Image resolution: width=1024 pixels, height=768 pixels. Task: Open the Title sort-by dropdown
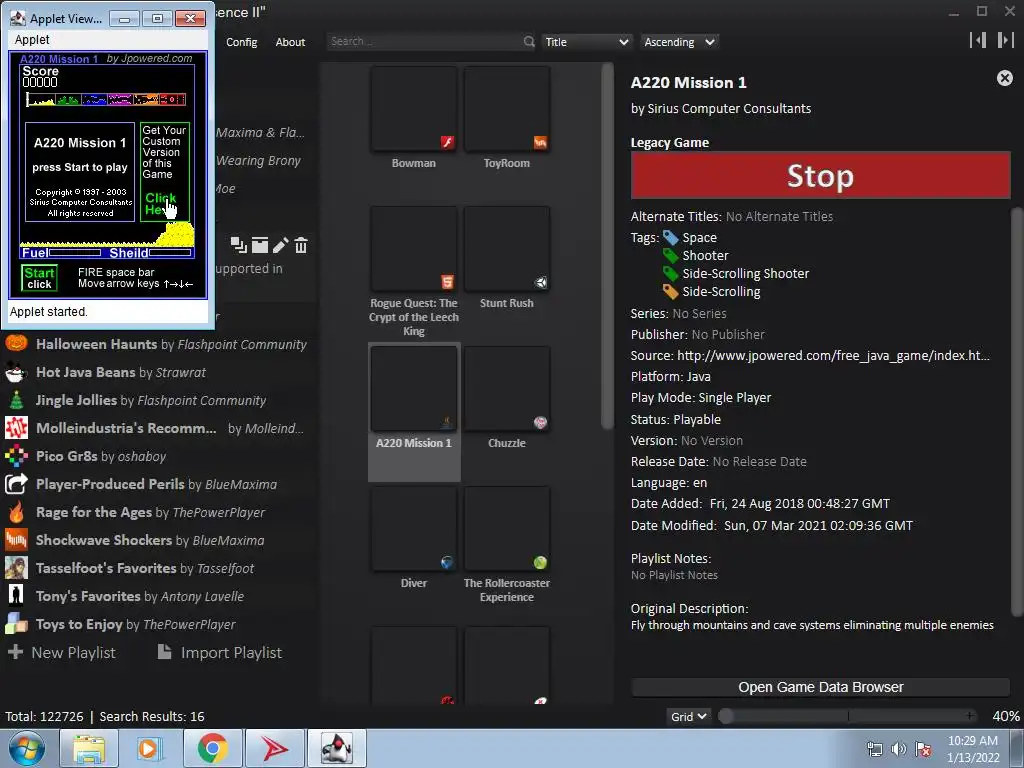click(x=586, y=42)
